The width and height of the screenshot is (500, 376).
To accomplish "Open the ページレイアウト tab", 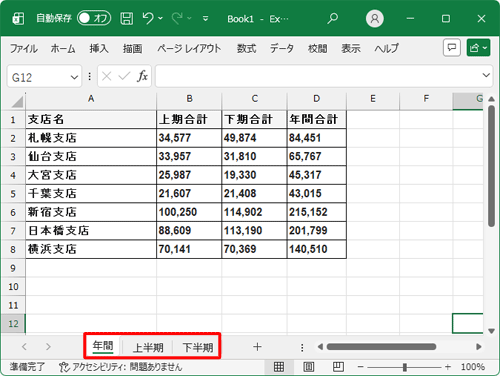I will [189, 49].
